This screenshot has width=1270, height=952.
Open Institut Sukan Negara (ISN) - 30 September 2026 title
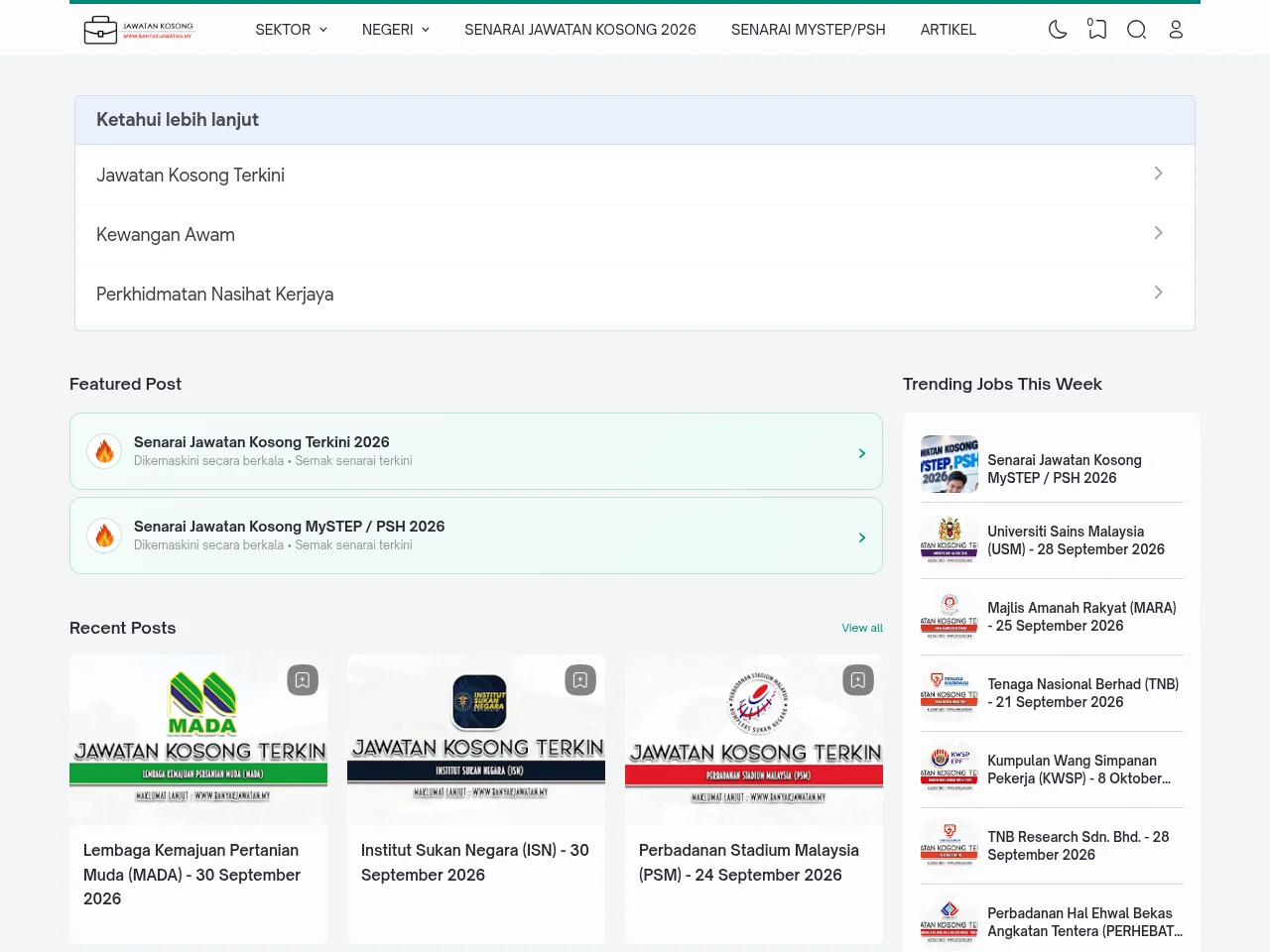tap(475, 863)
